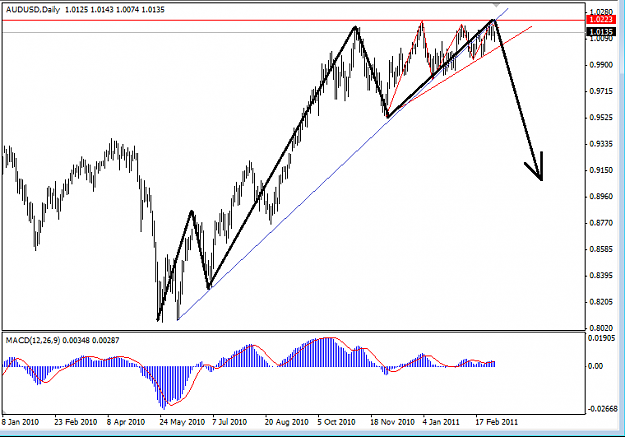This screenshot has width=625, height=437.
Task: Click the 23 Feb 2010 date label
Action: point(76,422)
